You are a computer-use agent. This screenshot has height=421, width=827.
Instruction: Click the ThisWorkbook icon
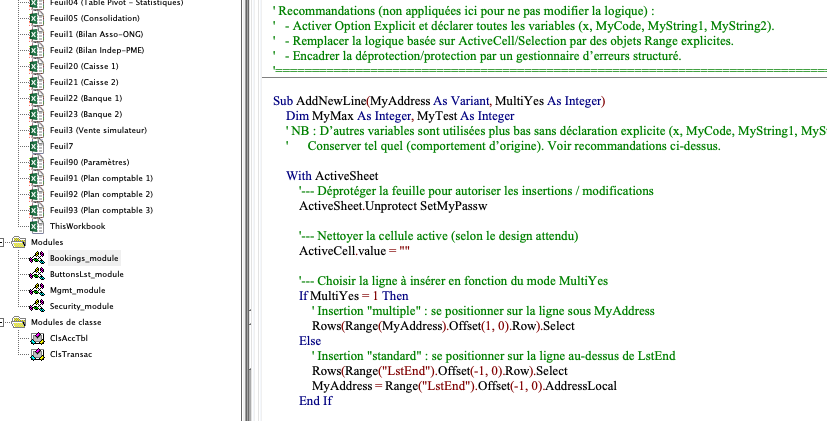38,226
